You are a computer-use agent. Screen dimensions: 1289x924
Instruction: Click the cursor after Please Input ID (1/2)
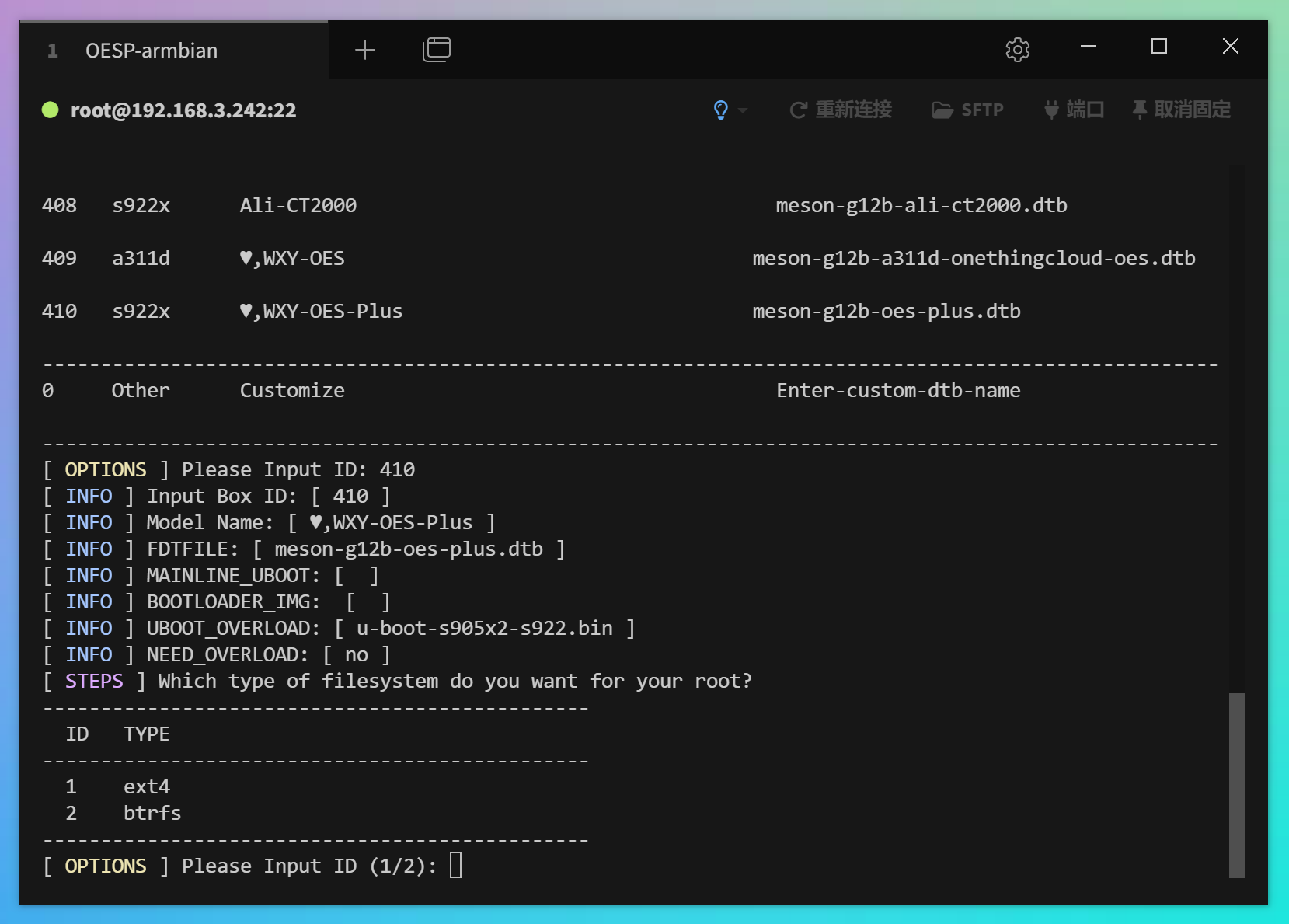456,865
